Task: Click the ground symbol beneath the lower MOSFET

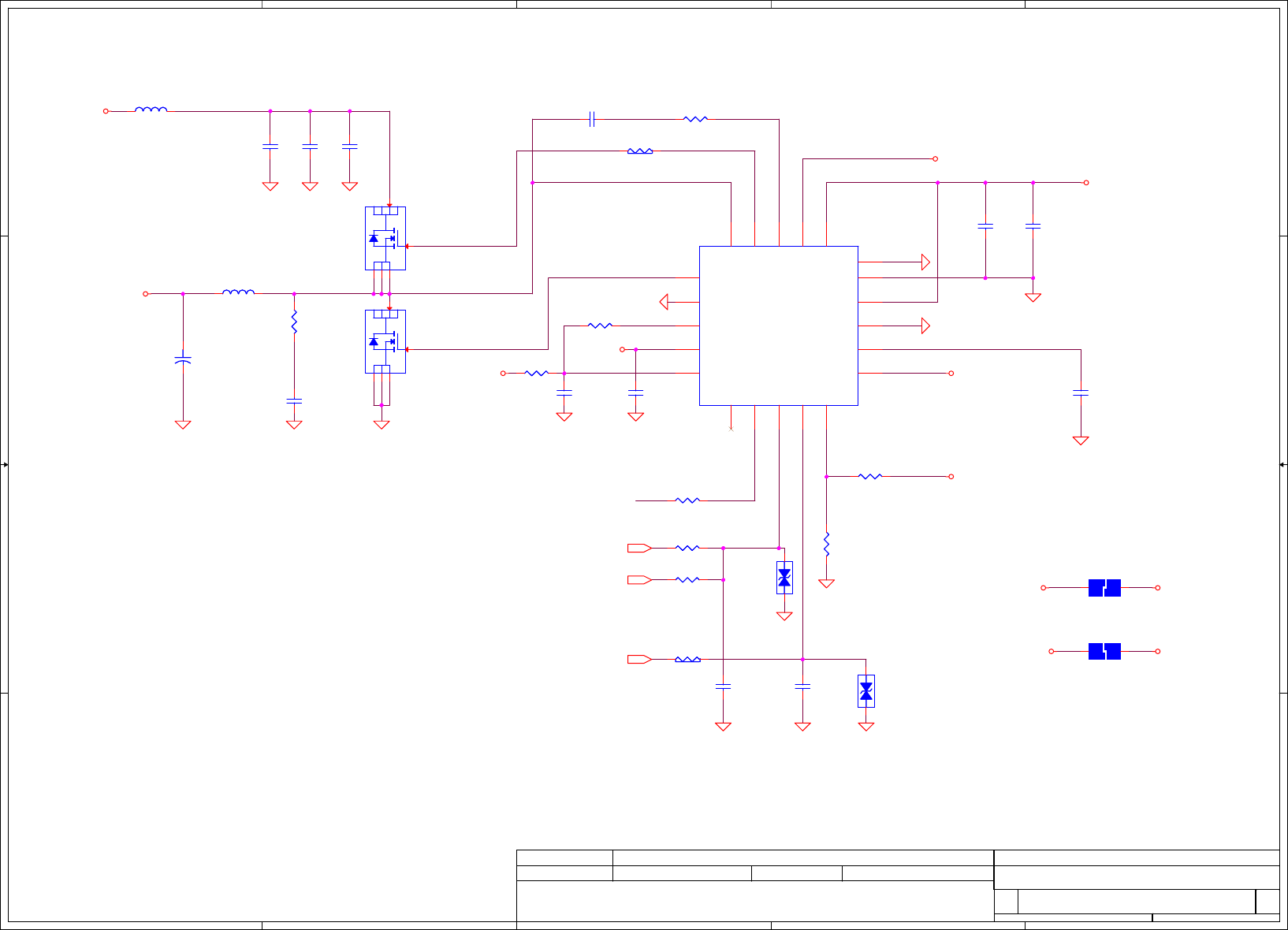Action: (382, 425)
